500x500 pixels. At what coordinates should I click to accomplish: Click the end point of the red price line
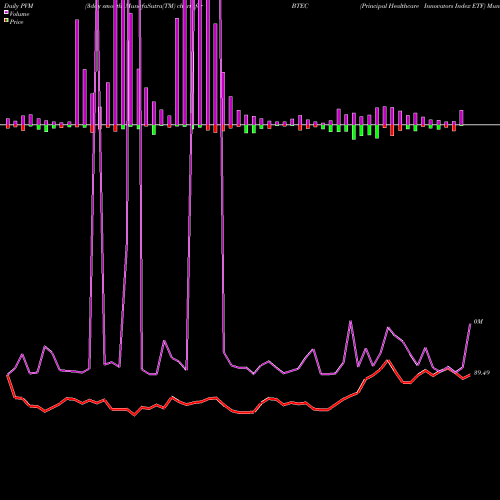coord(470,375)
